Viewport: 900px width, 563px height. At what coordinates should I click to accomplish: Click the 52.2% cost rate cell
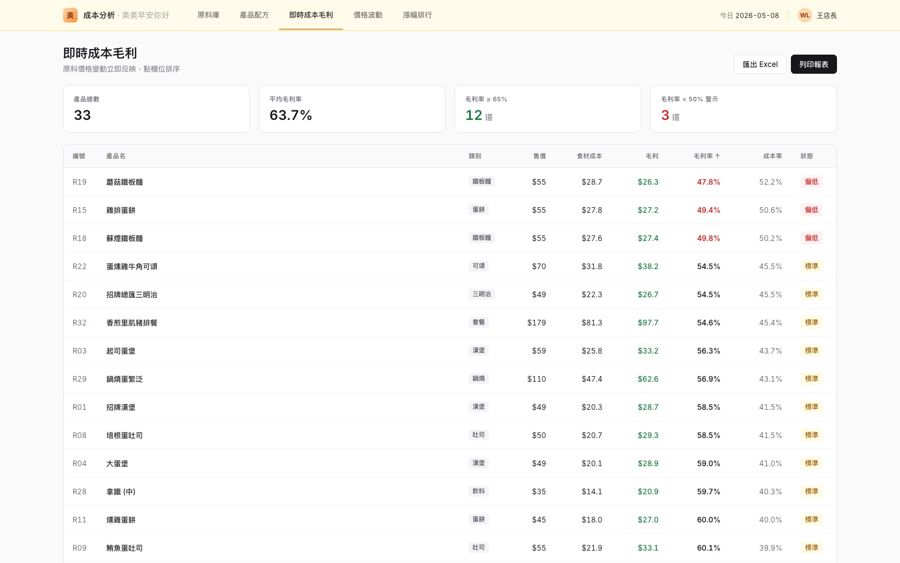coord(770,182)
